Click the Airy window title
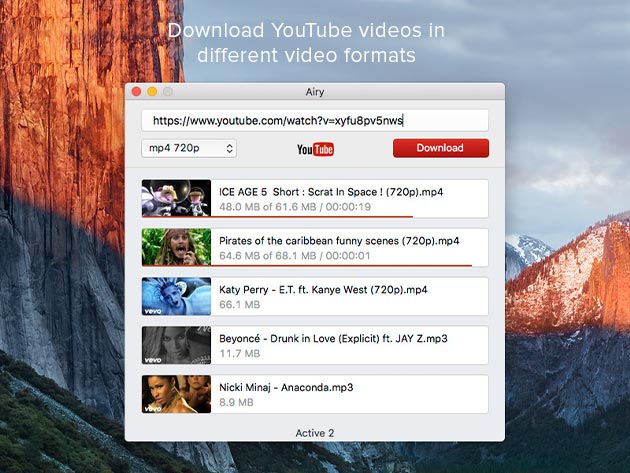The height and width of the screenshot is (473, 630). [315, 92]
